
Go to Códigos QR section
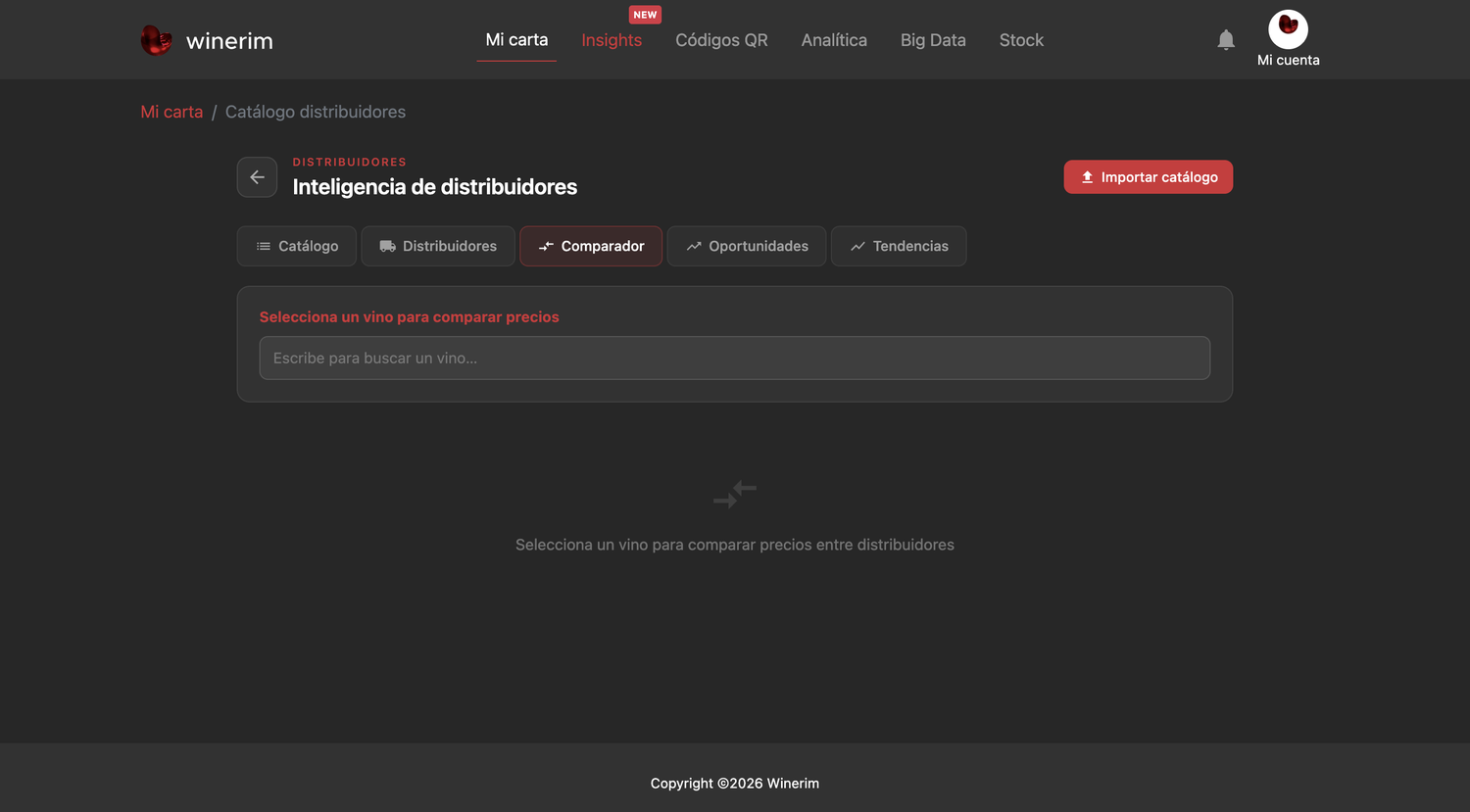pyautogui.click(x=721, y=40)
